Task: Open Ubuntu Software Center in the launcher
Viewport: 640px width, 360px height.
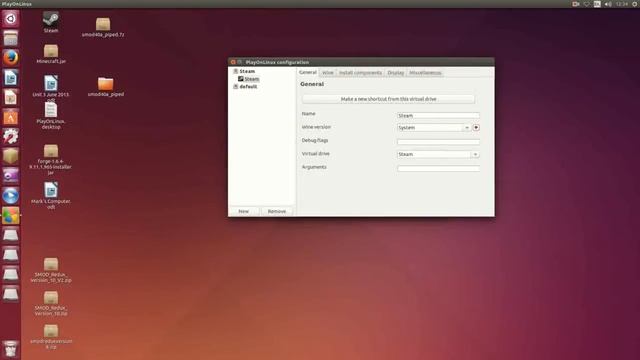Action: click(x=11, y=117)
